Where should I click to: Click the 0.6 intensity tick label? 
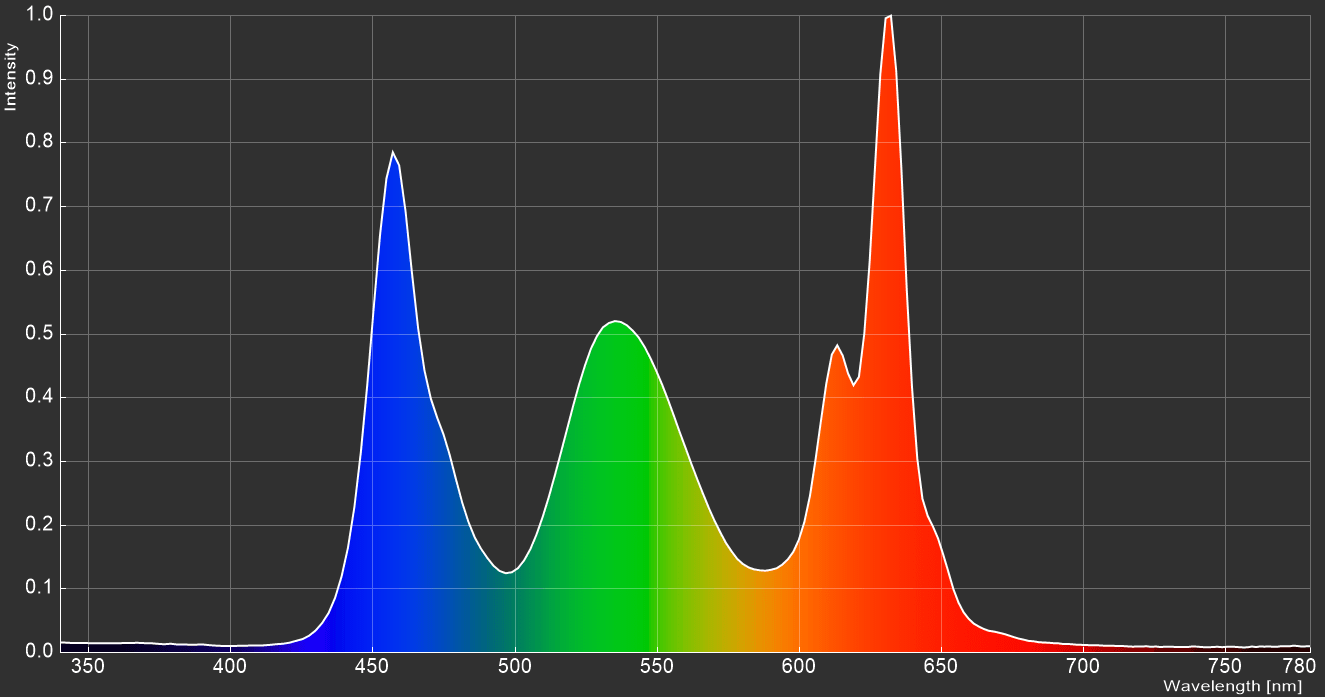(x=41, y=270)
